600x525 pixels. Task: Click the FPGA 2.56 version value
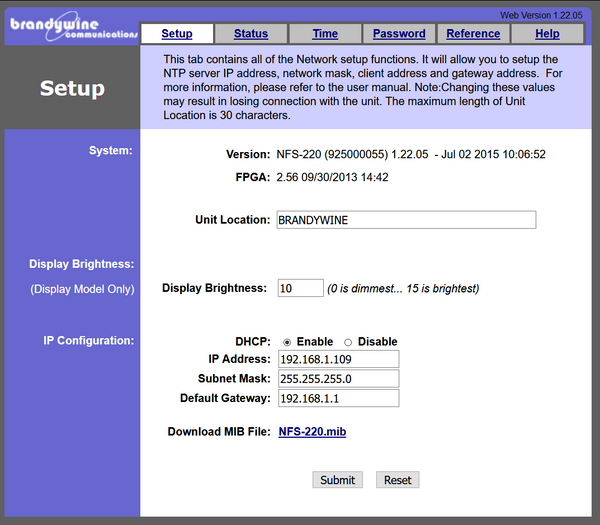pos(332,177)
